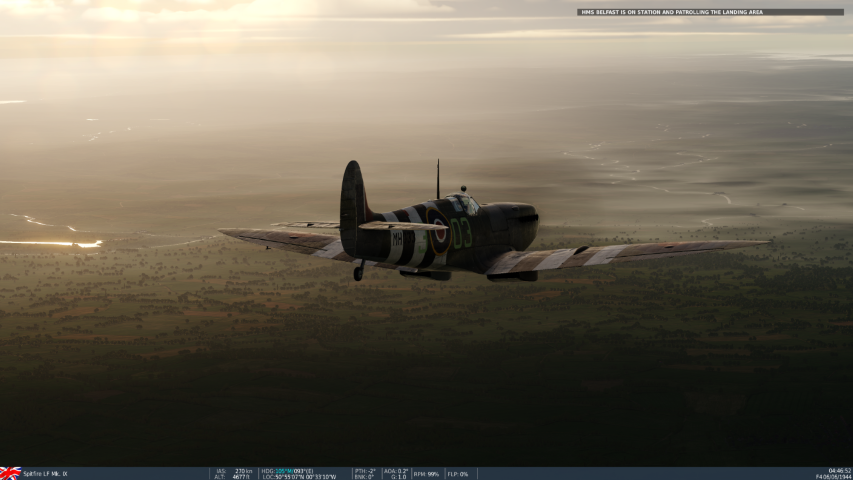Click the PTH pitch readout
Viewport: 853px width, 480px height.
coord(364,471)
